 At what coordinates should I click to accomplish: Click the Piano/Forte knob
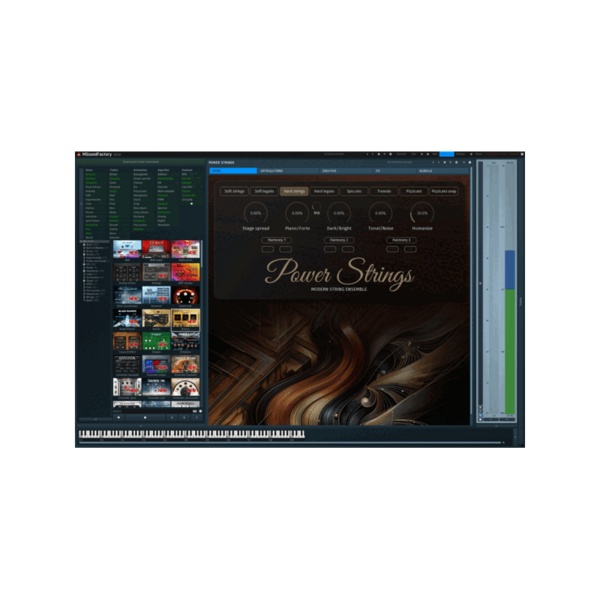(x=297, y=213)
